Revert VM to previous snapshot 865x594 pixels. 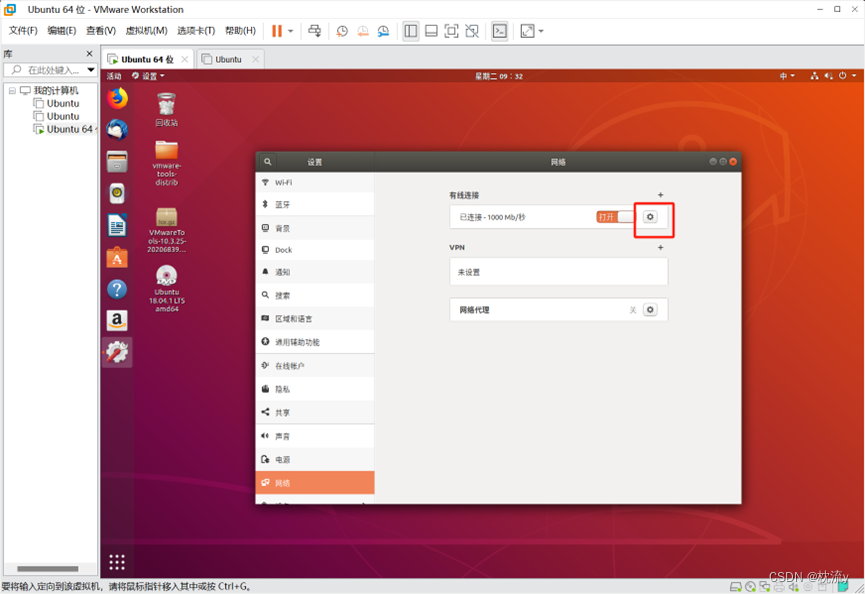point(362,31)
